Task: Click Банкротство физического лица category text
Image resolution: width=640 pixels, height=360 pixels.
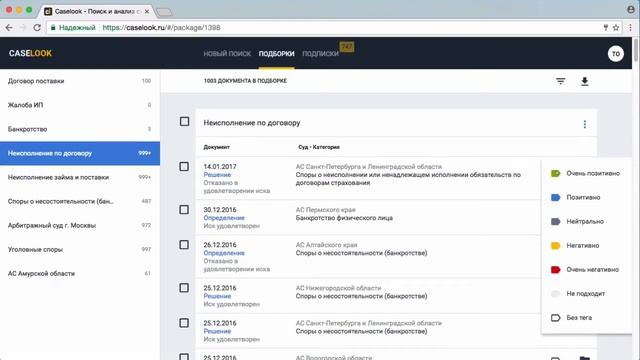Action: [344, 218]
